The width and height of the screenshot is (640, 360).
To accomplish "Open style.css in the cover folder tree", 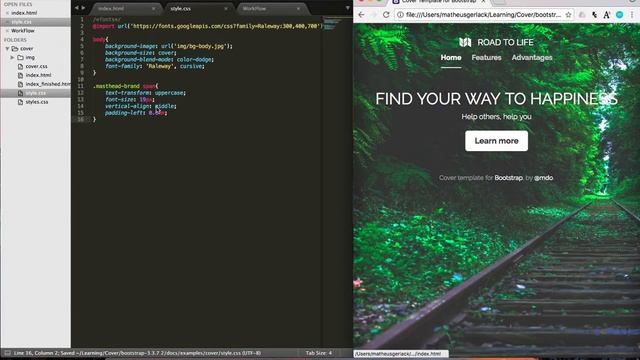I will tap(36, 93).
